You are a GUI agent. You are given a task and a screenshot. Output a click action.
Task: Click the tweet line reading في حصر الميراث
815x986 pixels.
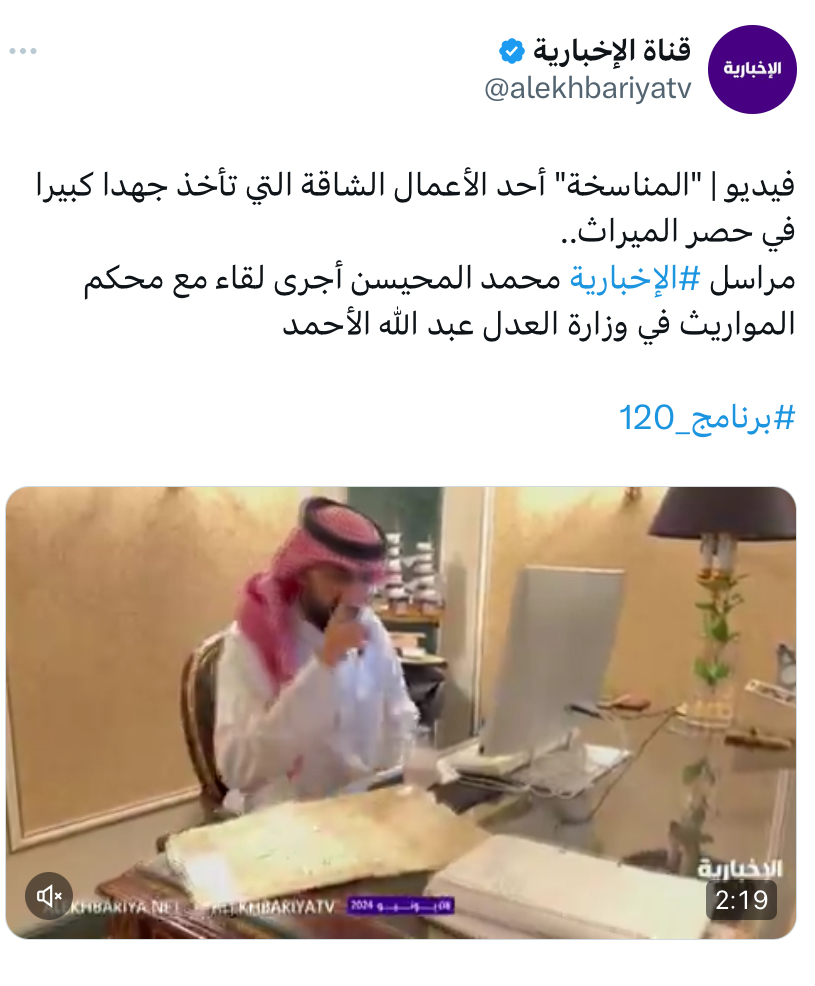pyautogui.click(x=677, y=232)
